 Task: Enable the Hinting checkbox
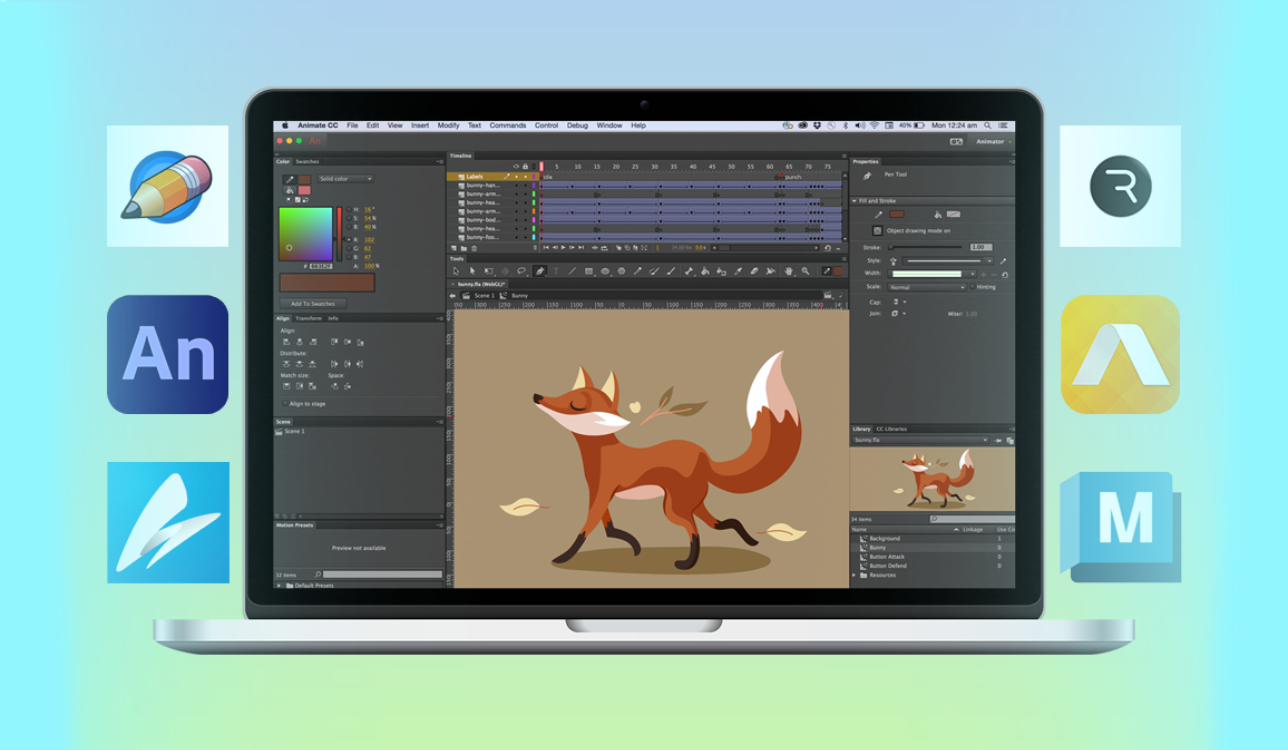point(971,287)
